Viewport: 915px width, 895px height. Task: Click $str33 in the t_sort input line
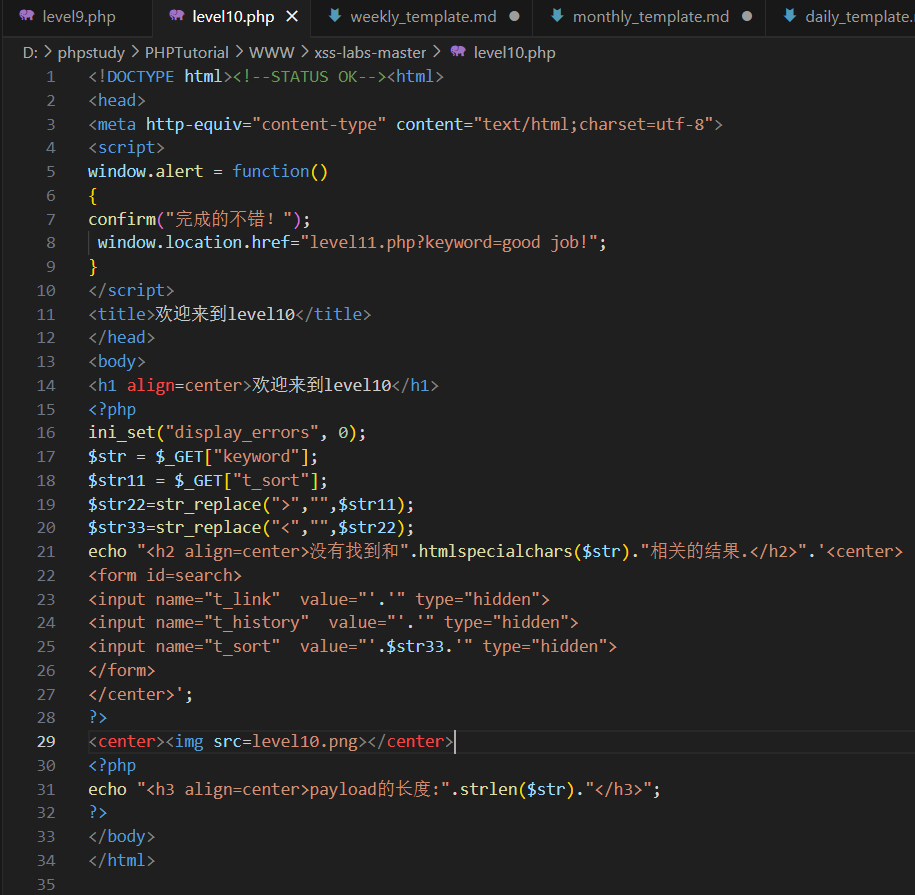point(415,647)
